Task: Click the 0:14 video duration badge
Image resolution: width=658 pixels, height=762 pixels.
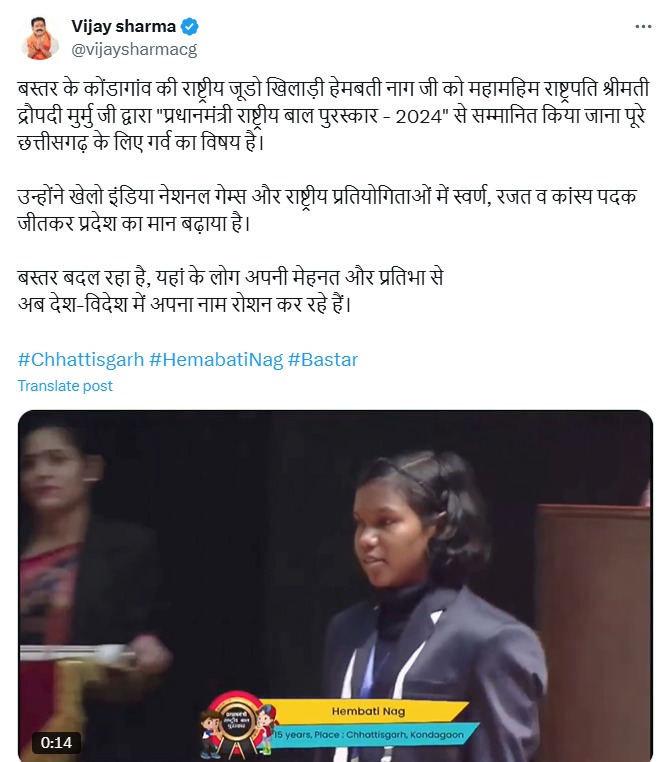Action: click(x=56, y=743)
